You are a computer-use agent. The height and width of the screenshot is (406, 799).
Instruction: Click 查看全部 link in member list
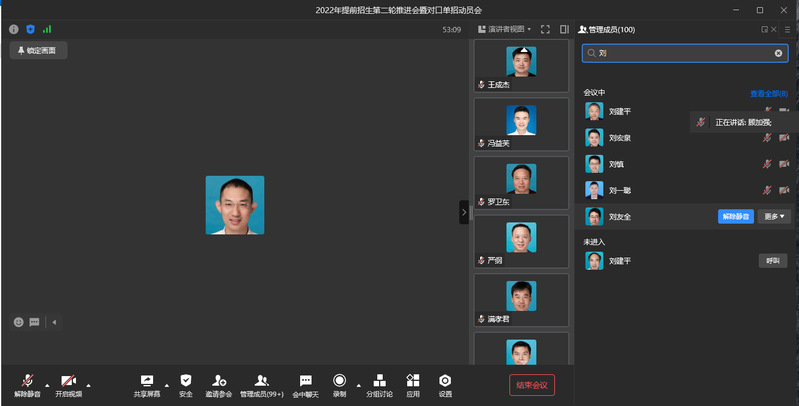[x=768, y=93]
